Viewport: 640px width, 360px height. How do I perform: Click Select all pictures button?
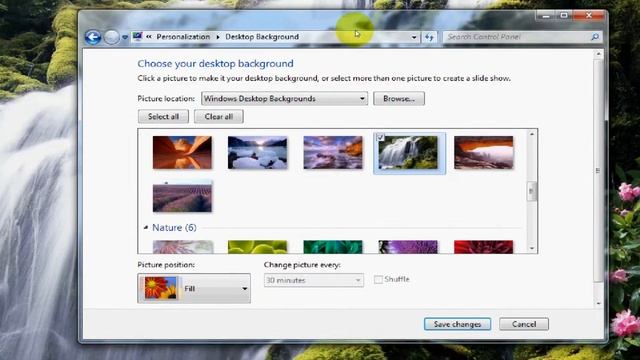click(163, 116)
